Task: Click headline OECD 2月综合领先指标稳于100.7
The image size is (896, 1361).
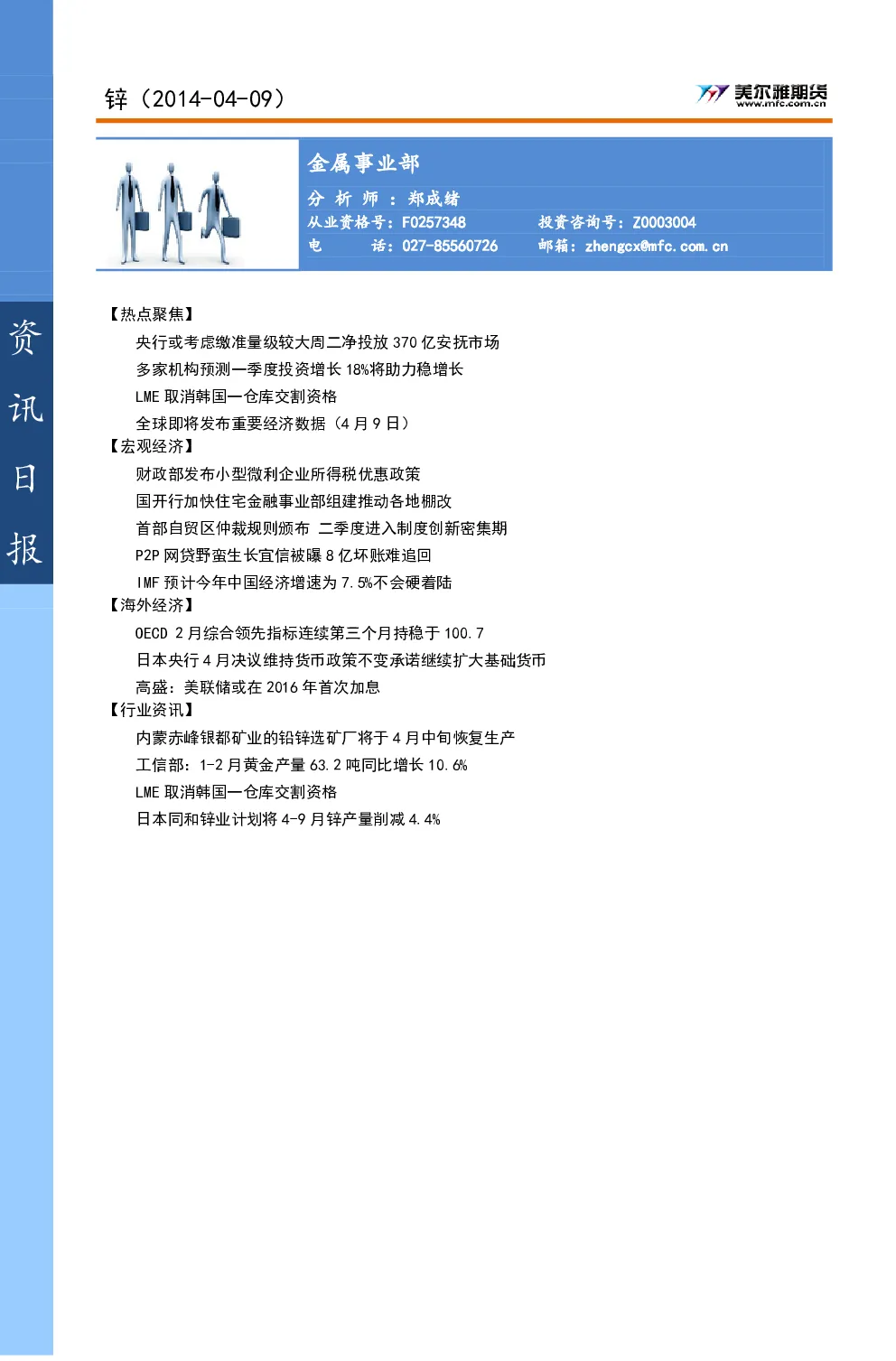Action: (310, 633)
